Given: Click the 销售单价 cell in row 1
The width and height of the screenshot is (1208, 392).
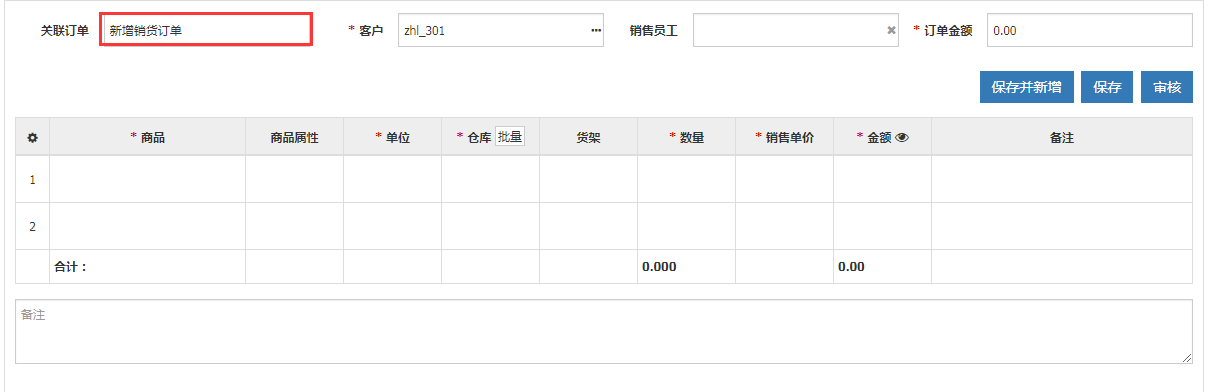Looking at the screenshot, I should click(785, 179).
